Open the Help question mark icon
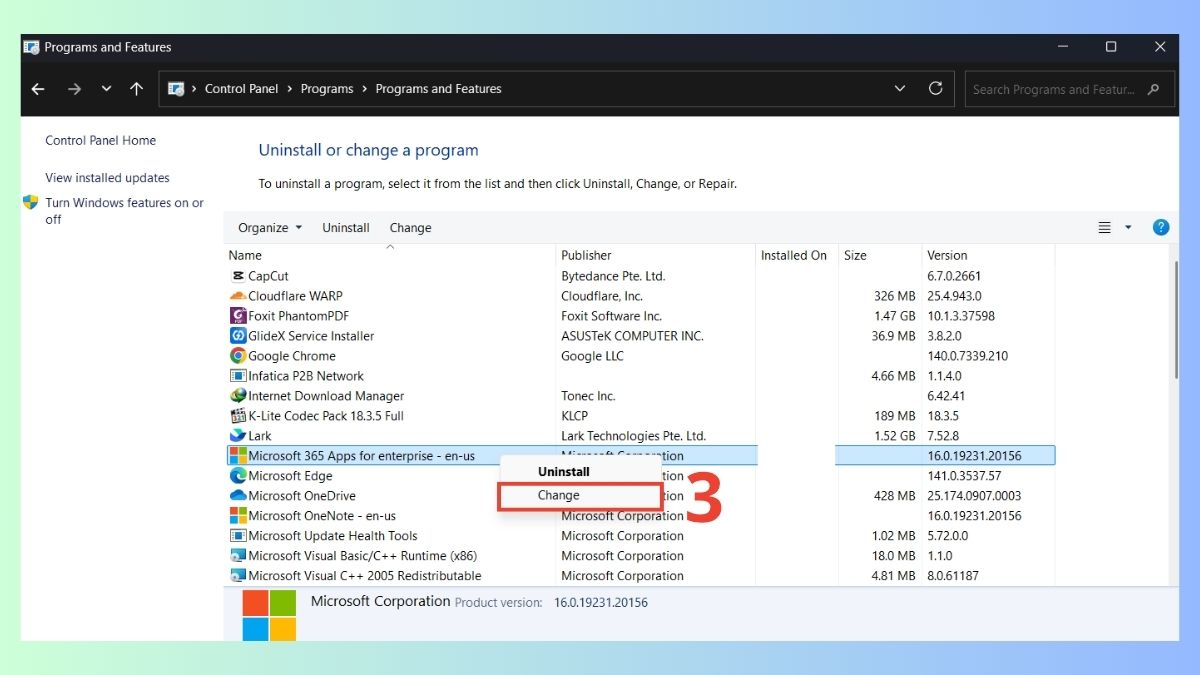The image size is (1200, 675). [1160, 227]
